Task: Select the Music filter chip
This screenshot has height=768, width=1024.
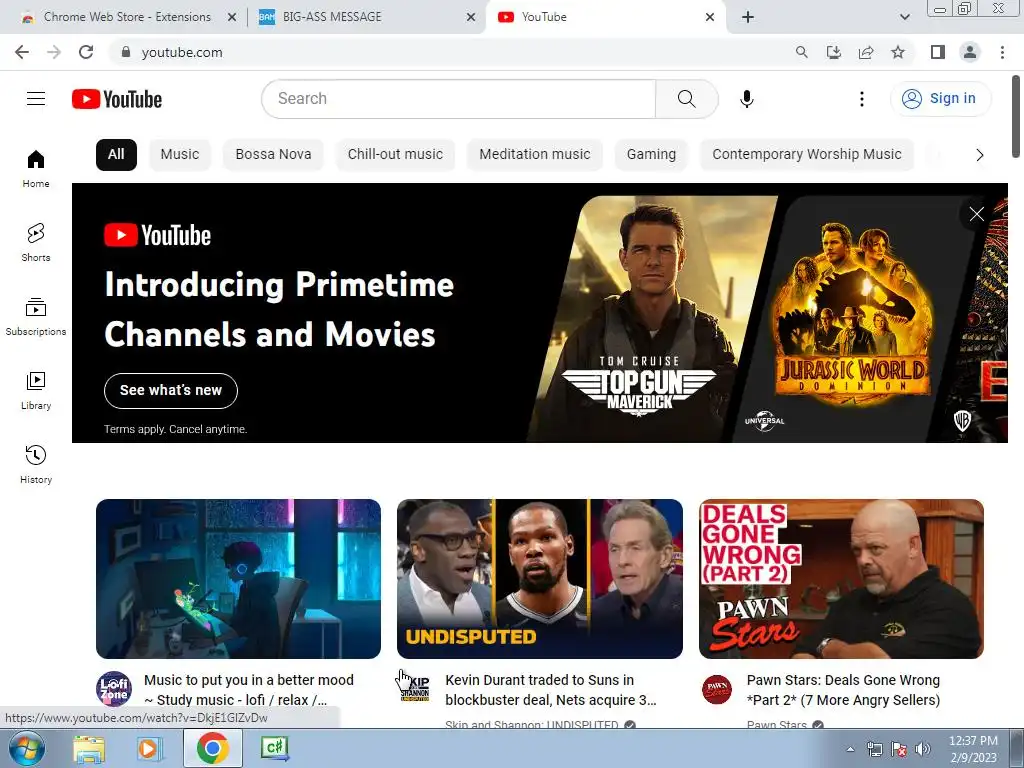Action: 180,155
